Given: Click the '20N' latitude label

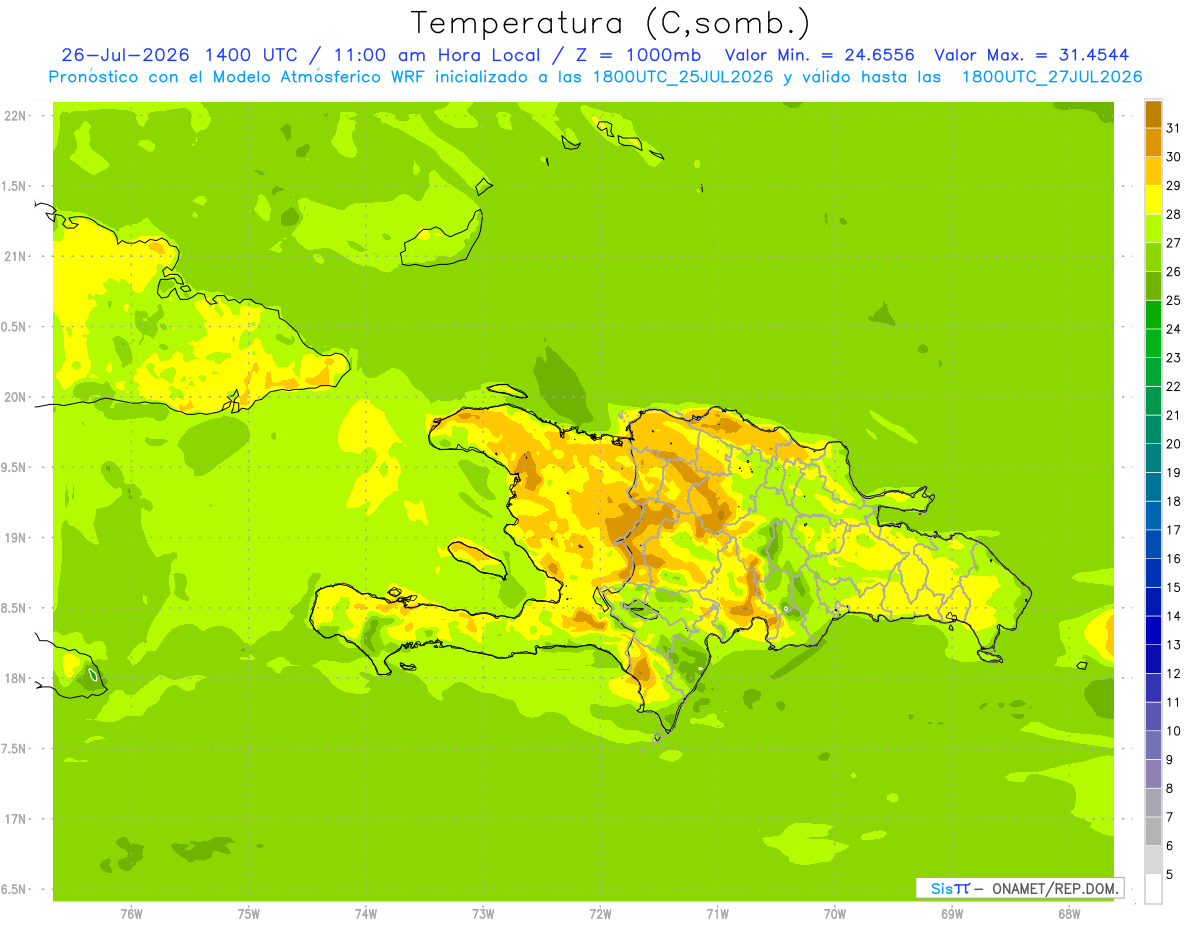Looking at the screenshot, I should pyautogui.click(x=16, y=397).
